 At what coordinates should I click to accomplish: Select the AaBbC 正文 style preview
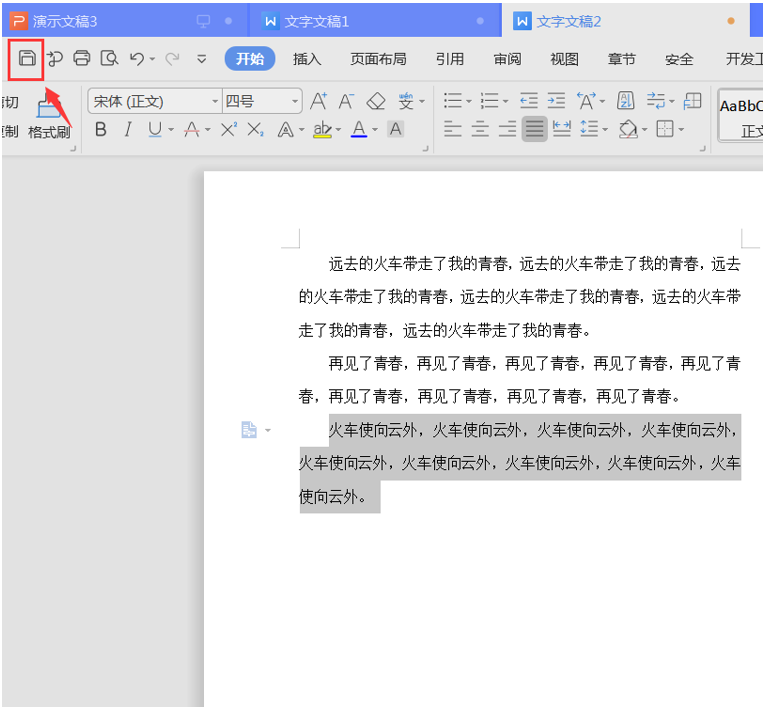pos(741,116)
